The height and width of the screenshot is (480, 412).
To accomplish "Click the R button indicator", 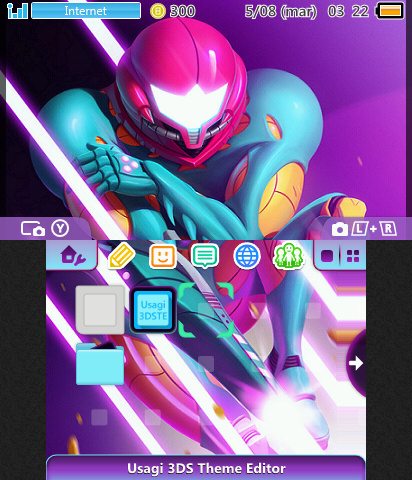I will click(x=388, y=229).
